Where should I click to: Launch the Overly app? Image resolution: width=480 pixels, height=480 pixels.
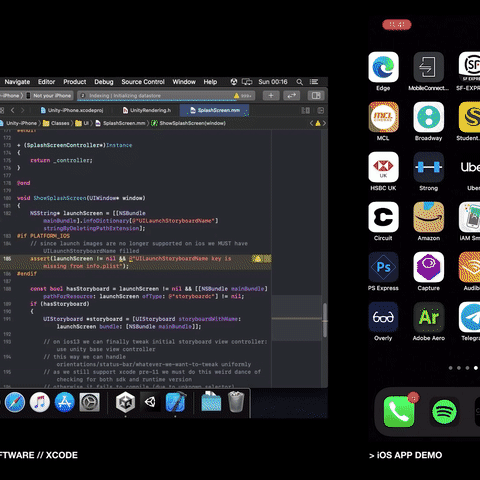tap(383, 317)
